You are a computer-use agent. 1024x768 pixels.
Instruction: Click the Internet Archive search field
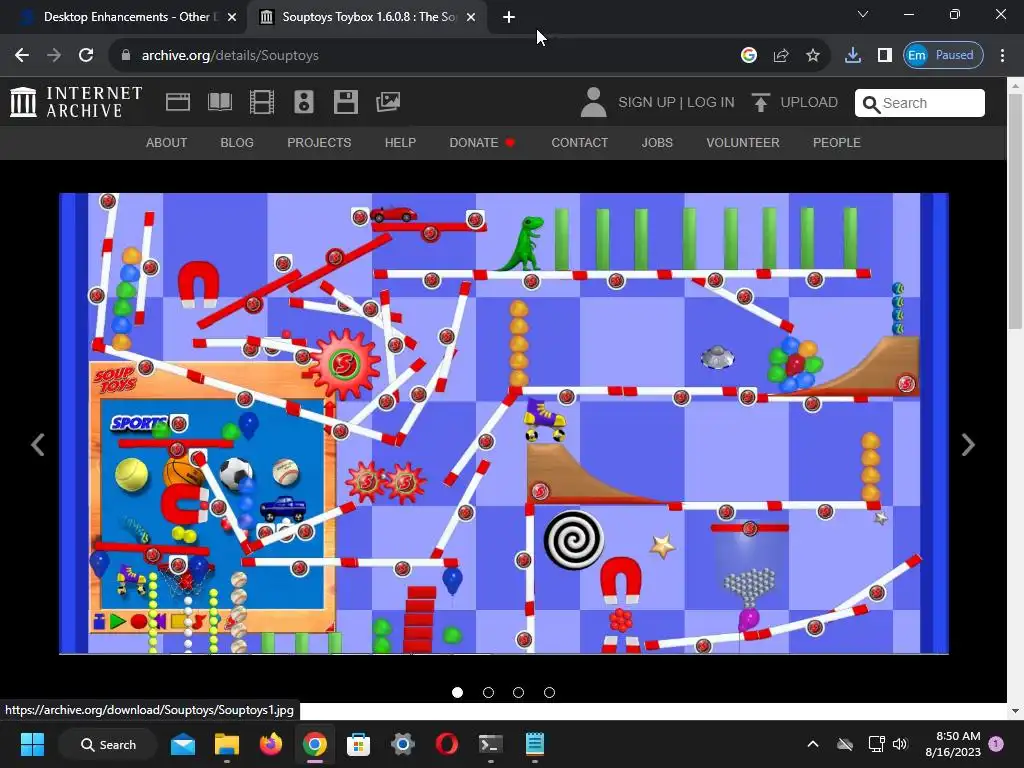pyautogui.click(x=920, y=103)
